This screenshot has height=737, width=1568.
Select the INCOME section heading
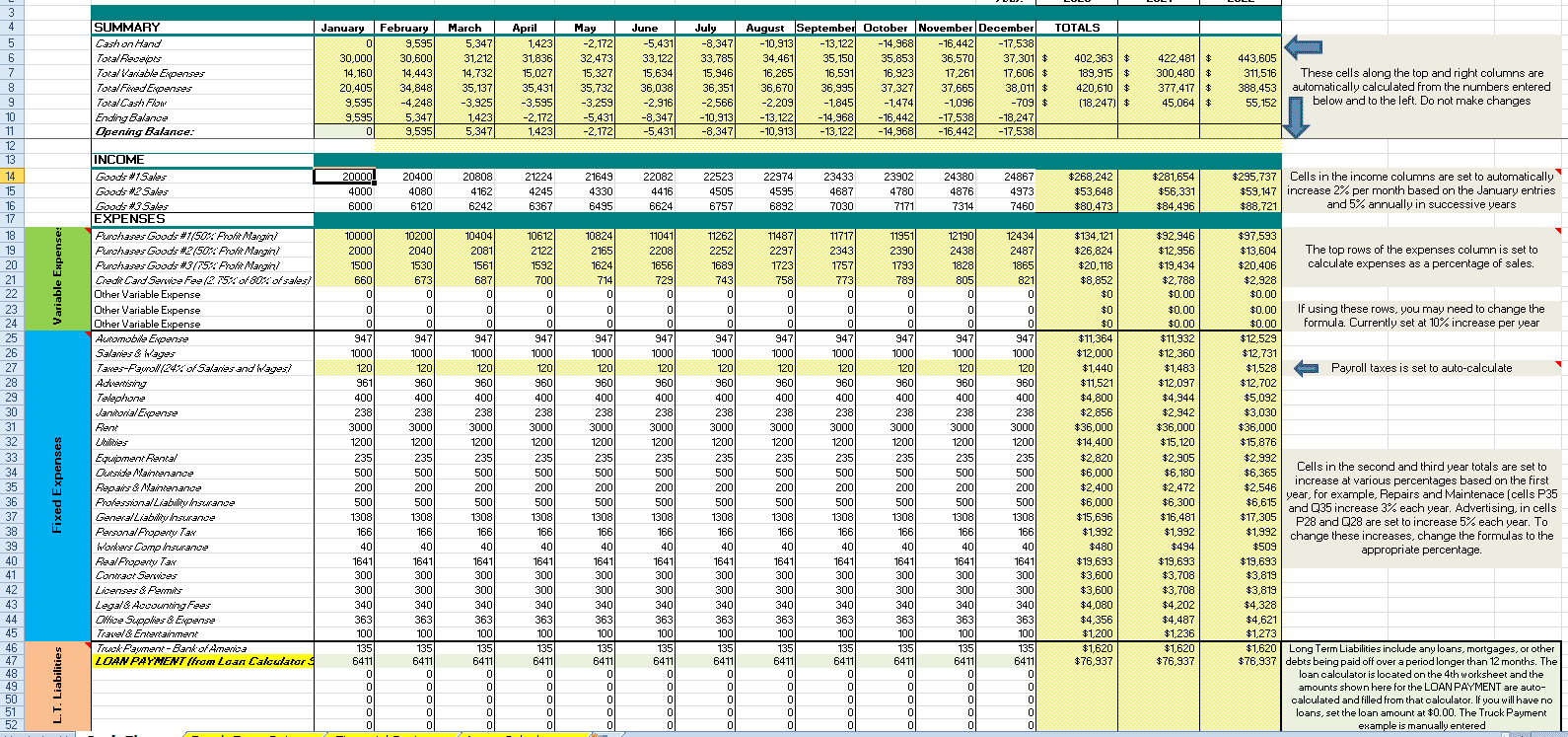click(x=203, y=160)
